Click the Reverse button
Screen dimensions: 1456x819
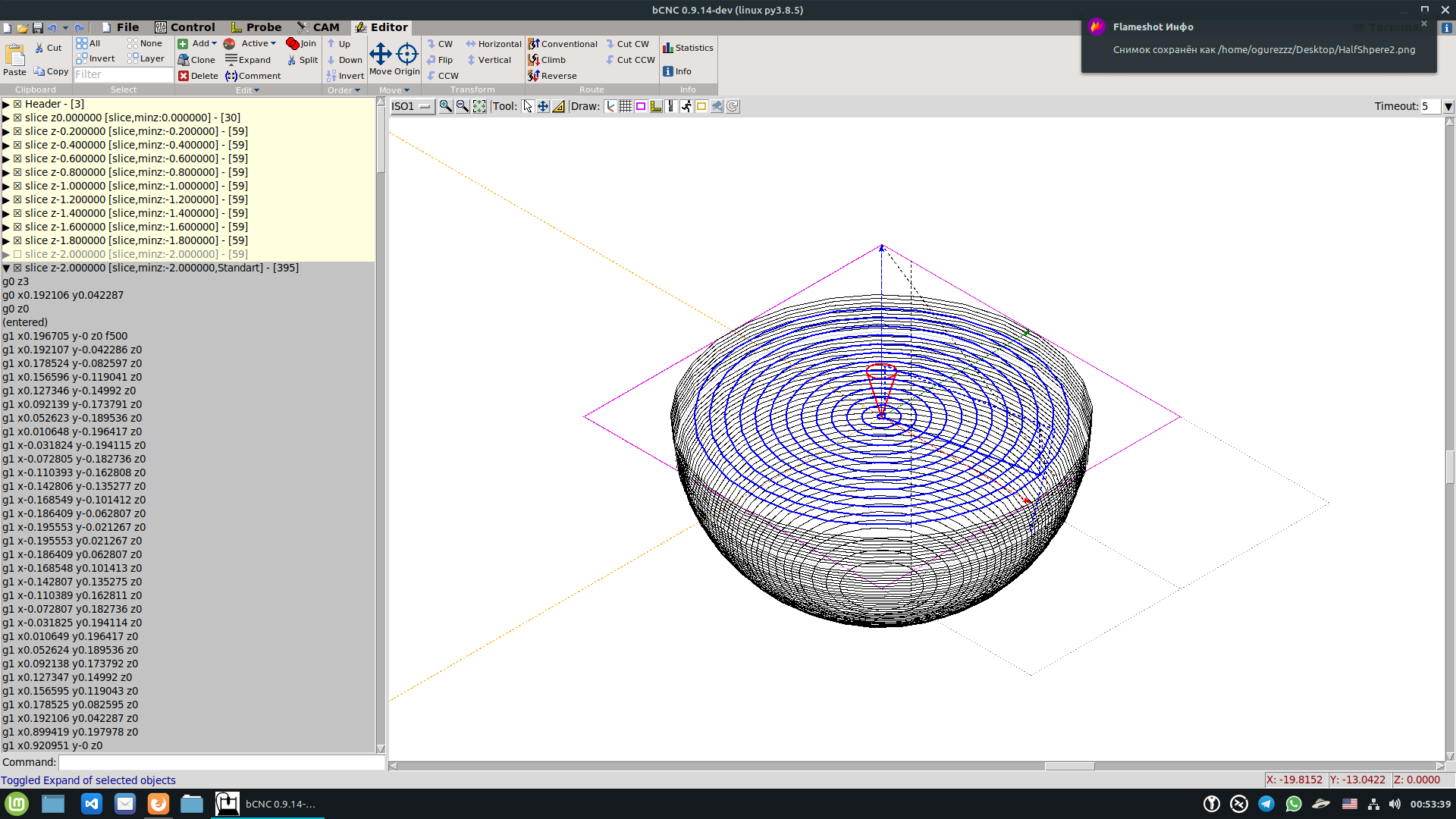553,76
